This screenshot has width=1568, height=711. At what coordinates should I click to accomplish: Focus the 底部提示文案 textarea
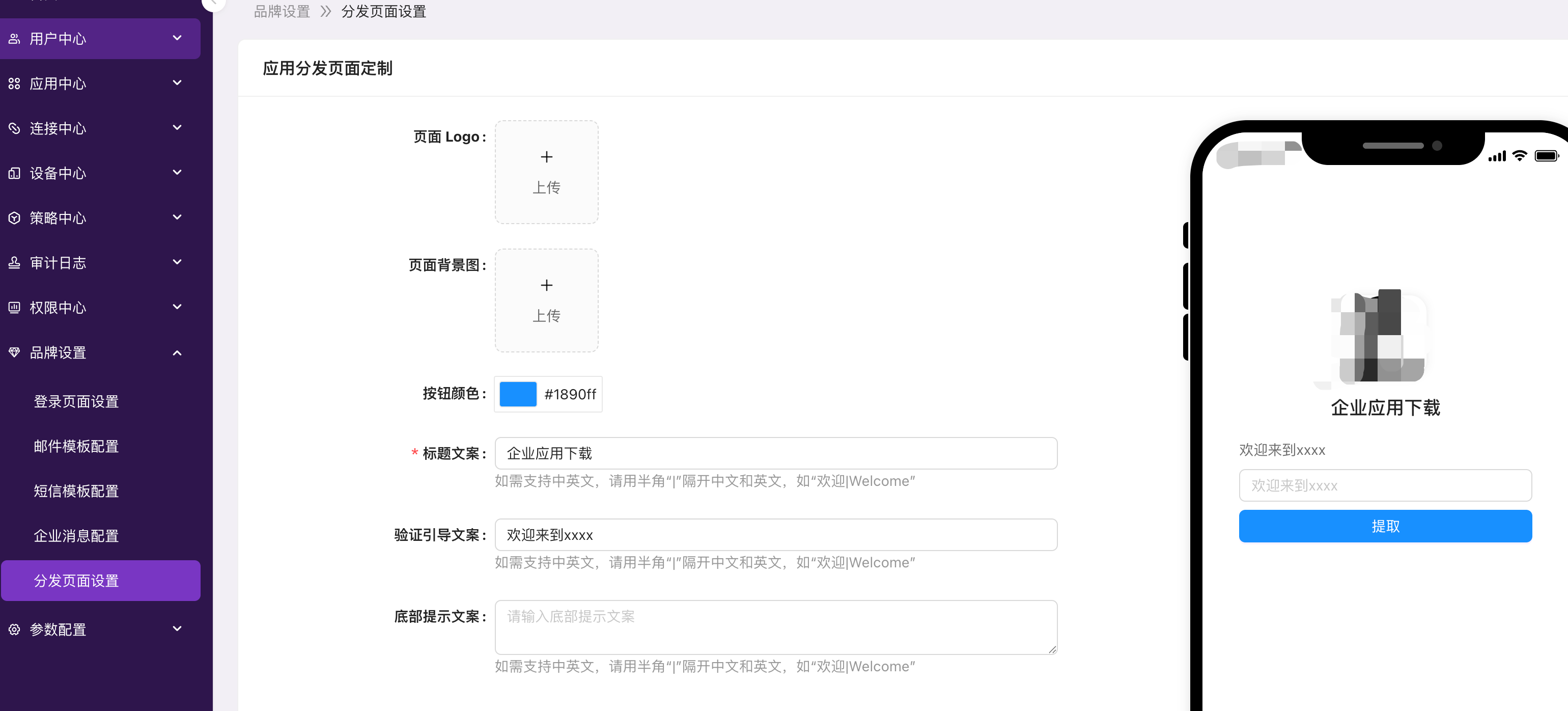[x=776, y=627]
